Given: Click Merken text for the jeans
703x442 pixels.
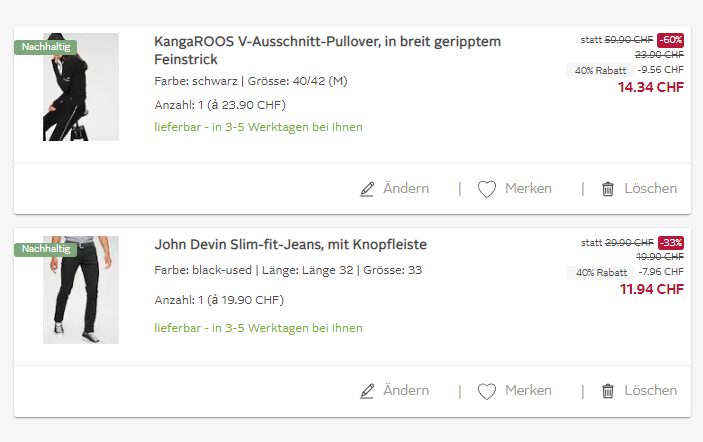Looking at the screenshot, I should pyautogui.click(x=528, y=391).
